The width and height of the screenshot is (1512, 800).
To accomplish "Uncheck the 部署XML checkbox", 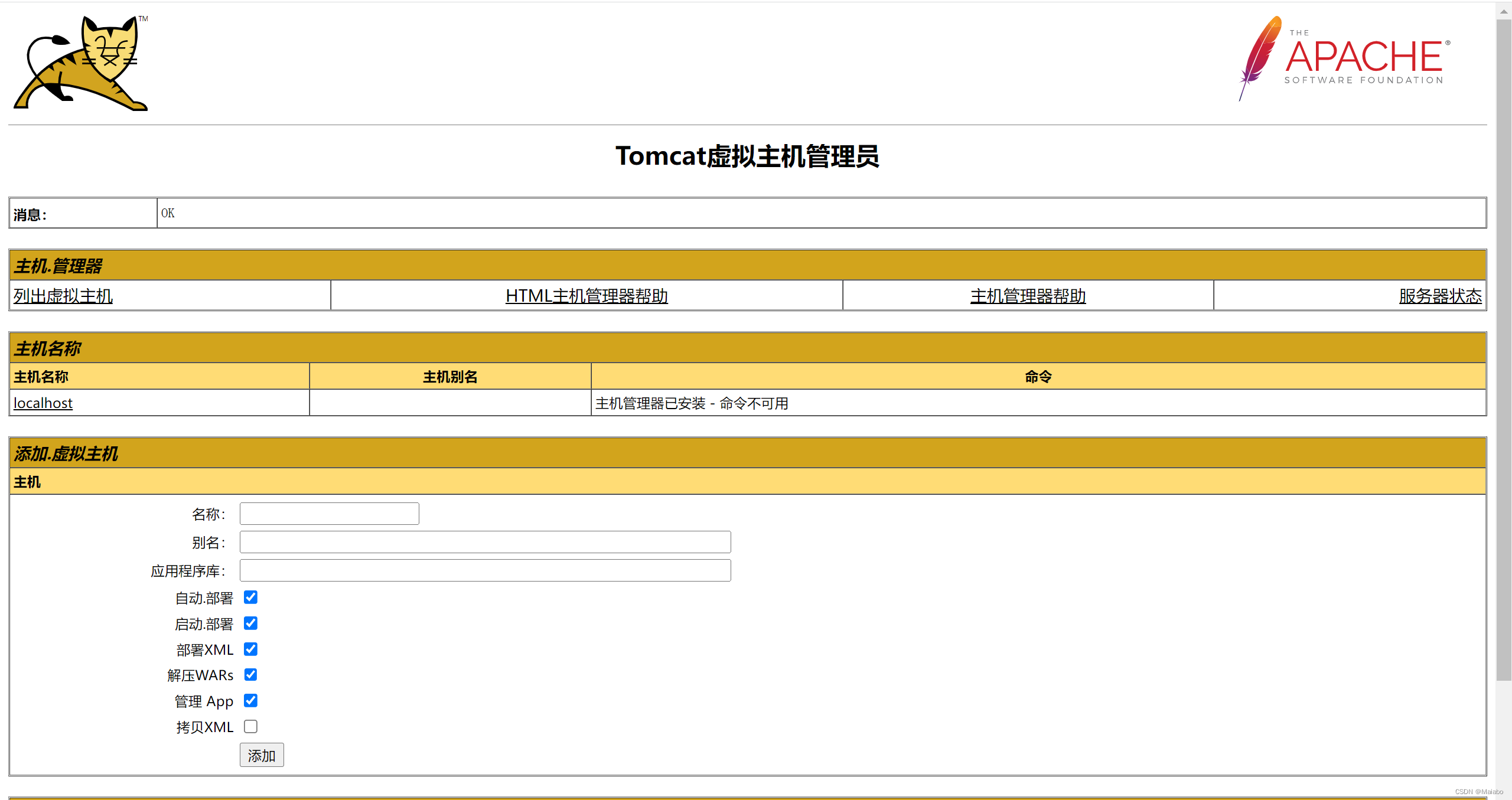I will [x=250, y=649].
